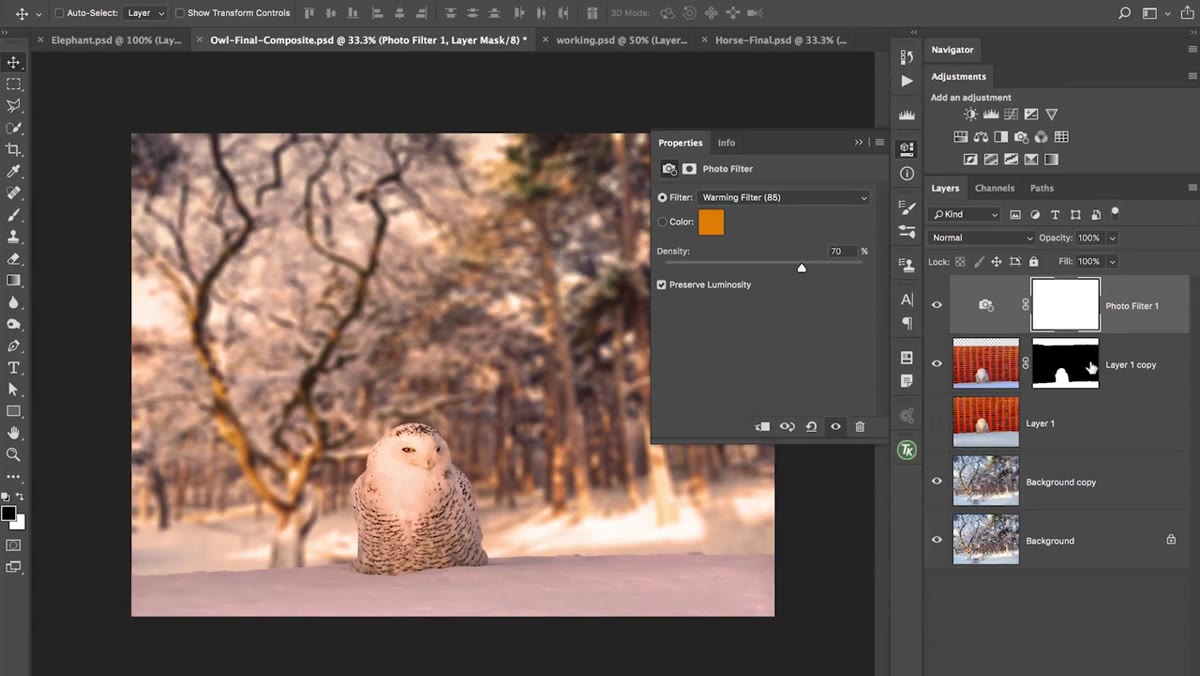This screenshot has width=1200, height=676.
Task: Switch to the Info tab
Action: [x=727, y=143]
